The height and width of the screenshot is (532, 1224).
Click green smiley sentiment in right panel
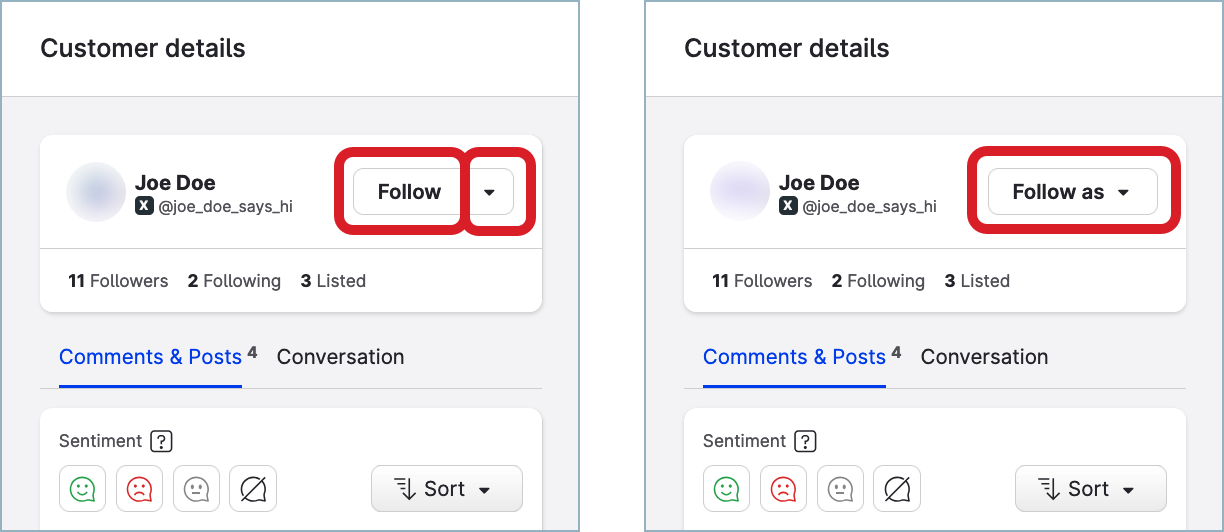point(727,489)
